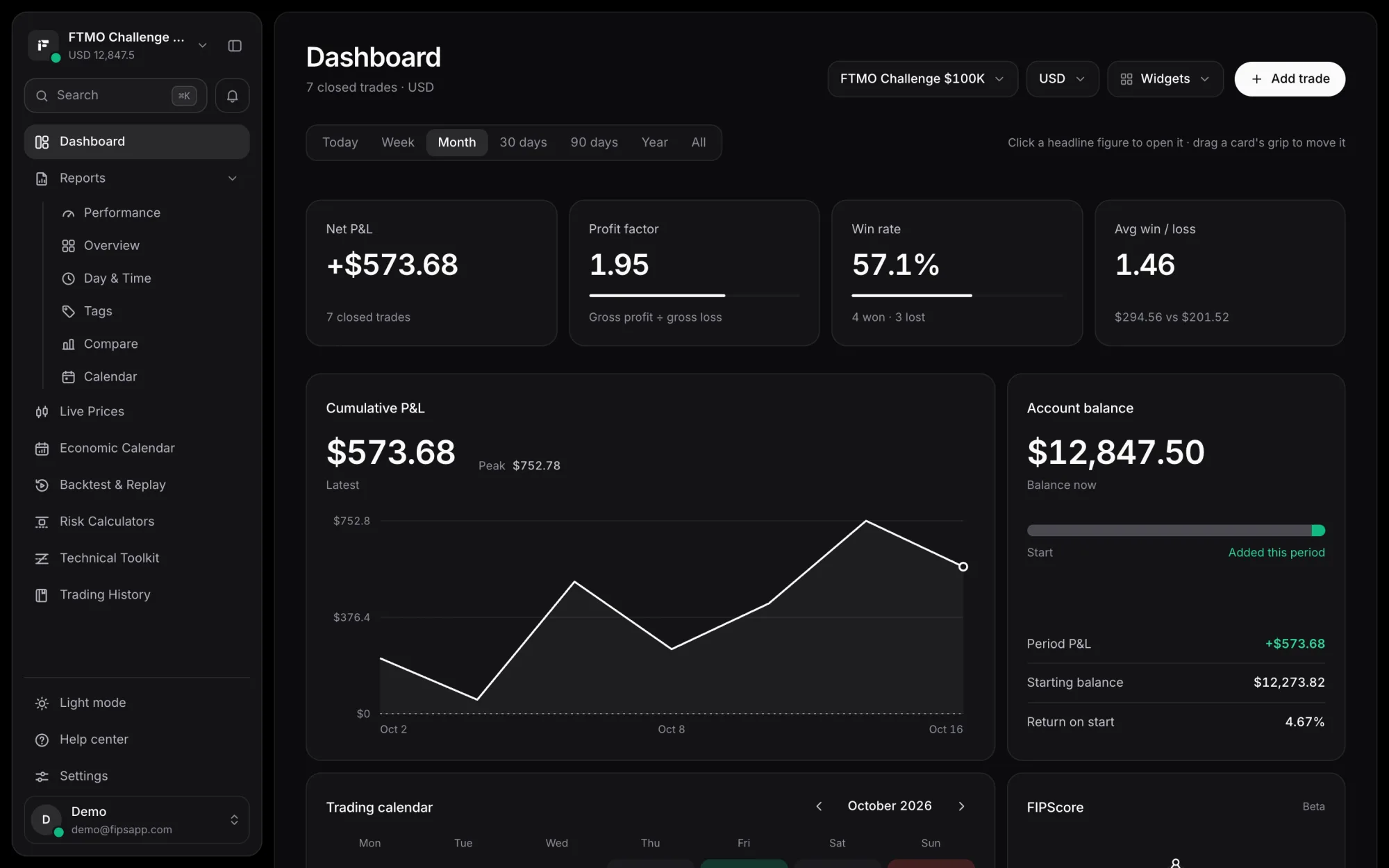The height and width of the screenshot is (868, 1389).
Task: Collapse sidebar using panel toggle icon
Action: click(x=235, y=46)
